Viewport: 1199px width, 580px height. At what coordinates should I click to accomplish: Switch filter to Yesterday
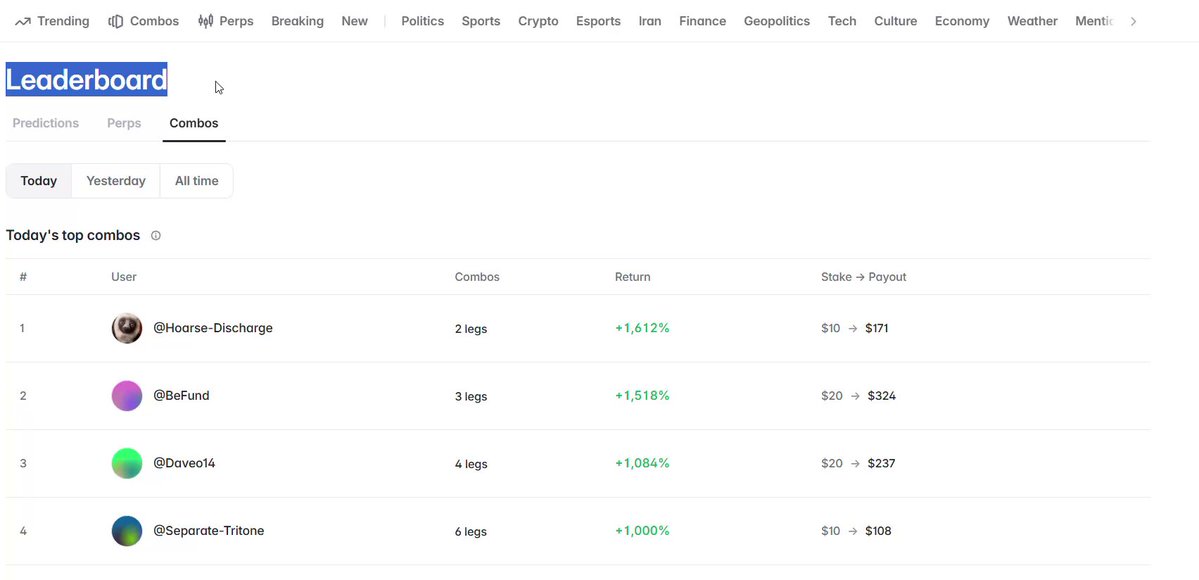tap(115, 181)
